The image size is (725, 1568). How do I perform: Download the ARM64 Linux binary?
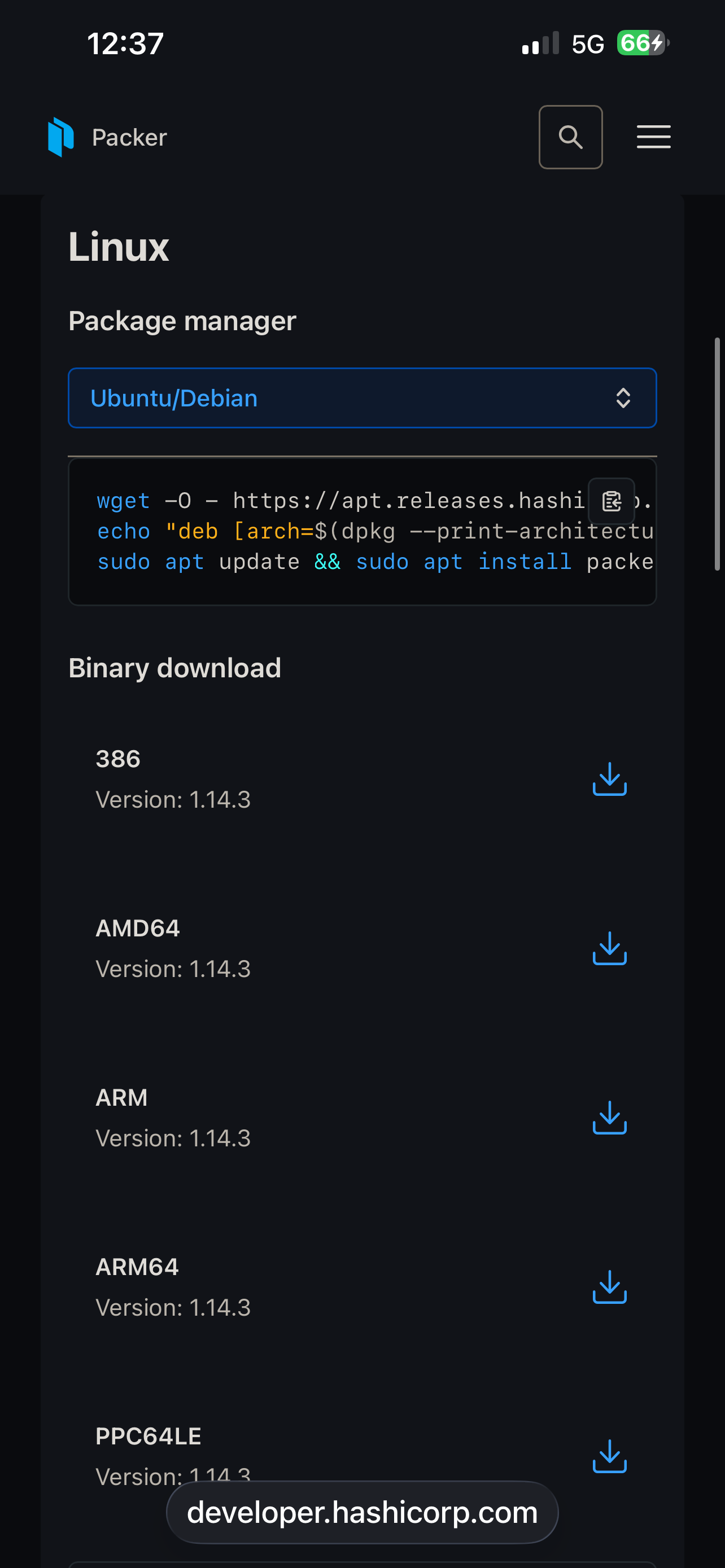coord(609,1287)
